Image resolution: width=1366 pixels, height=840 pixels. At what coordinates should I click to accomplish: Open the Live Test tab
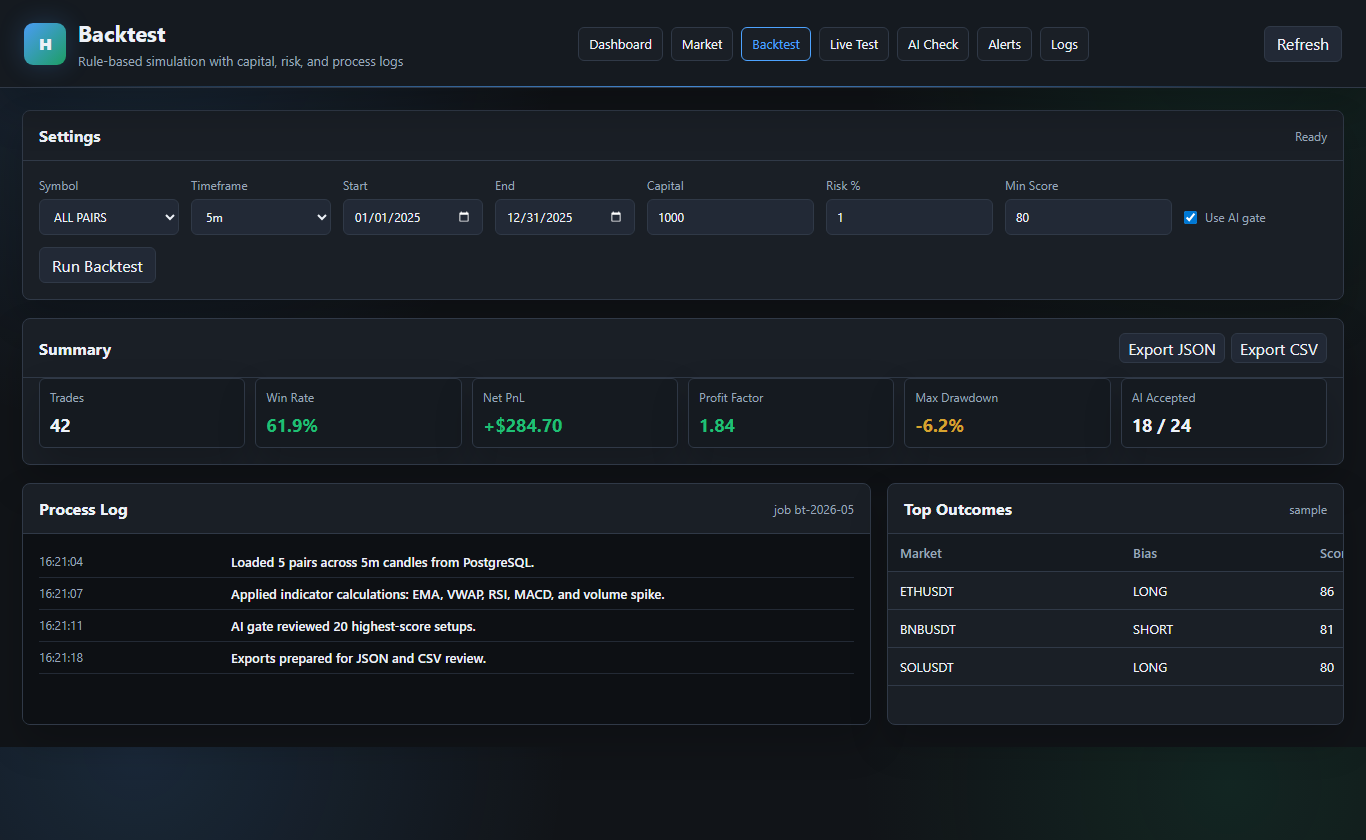[x=854, y=44]
